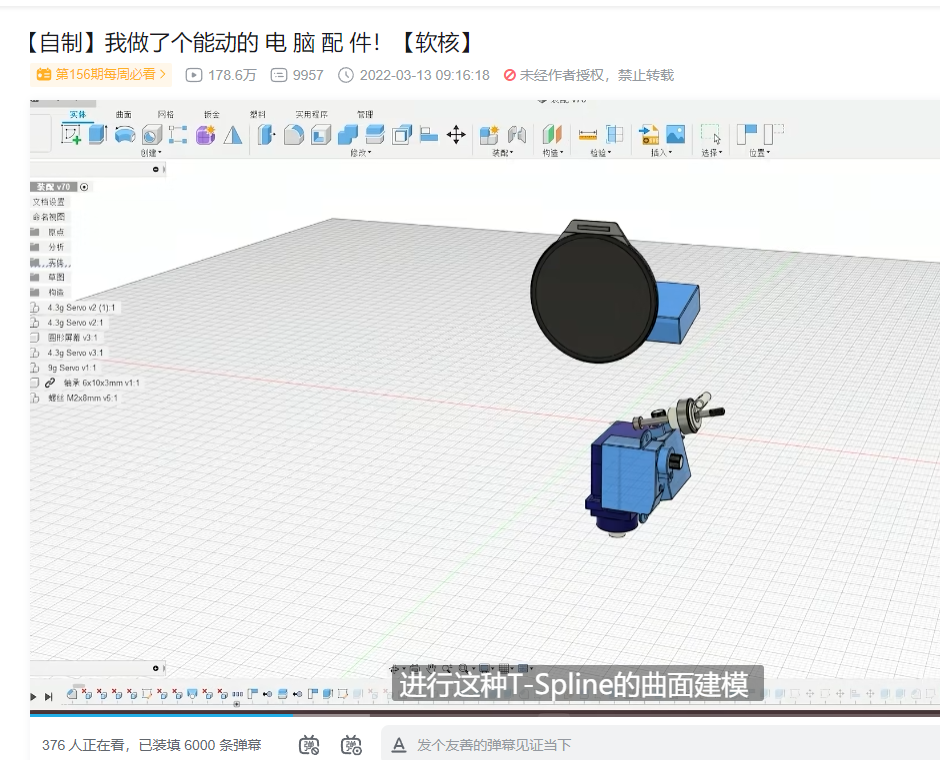Click the timeline play button
Image resolution: width=940 pixels, height=760 pixels.
click(x=33, y=696)
